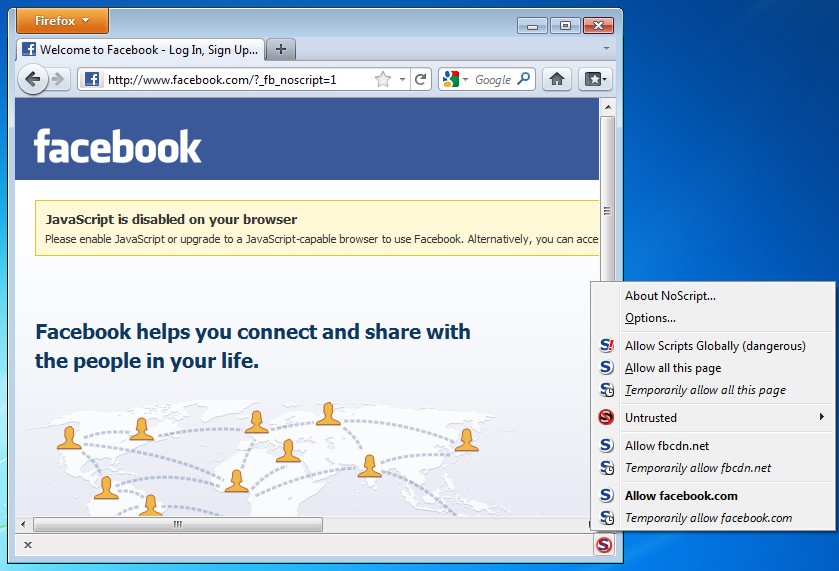Screen dimensions: 839x571
Task: Click the NoScript status bar icon
Action: [x=604, y=545]
